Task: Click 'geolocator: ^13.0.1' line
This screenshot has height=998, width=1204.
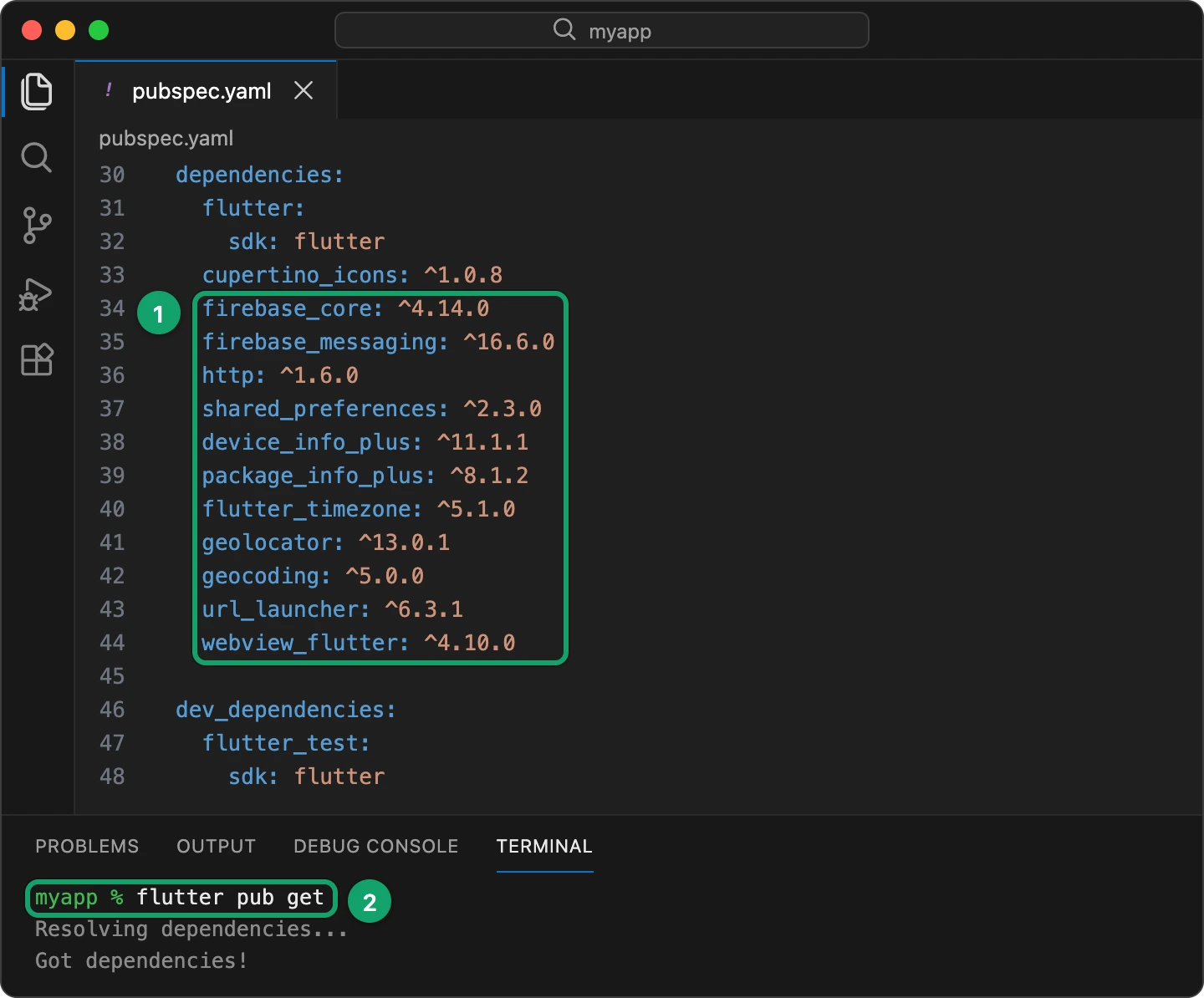Action: coord(326,542)
